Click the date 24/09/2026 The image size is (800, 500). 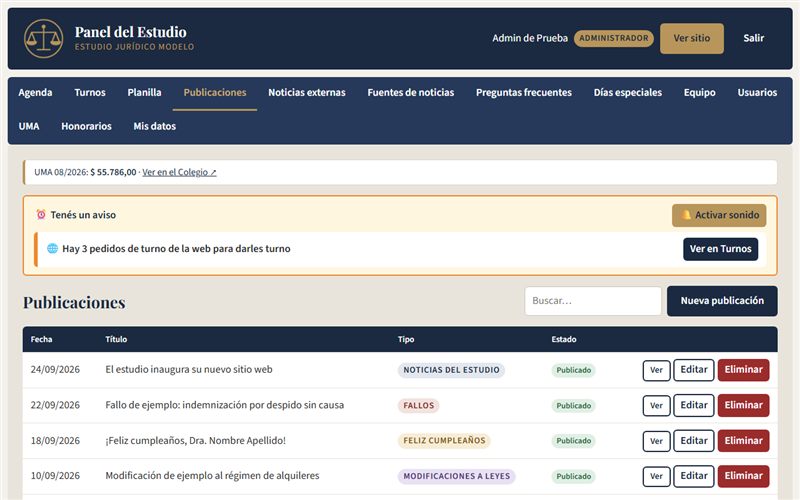coord(55,369)
